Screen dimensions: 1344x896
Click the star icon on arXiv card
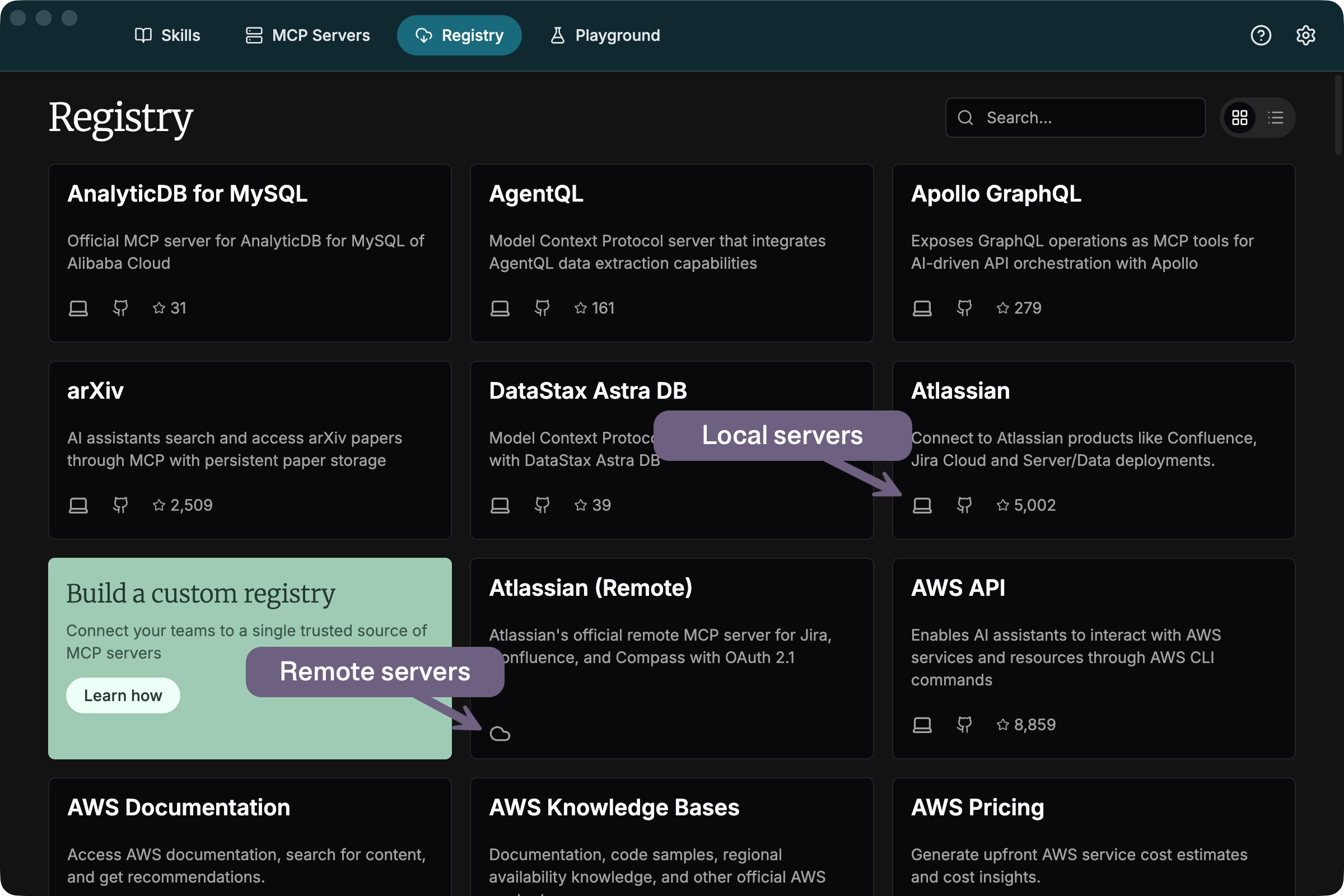click(x=159, y=506)
